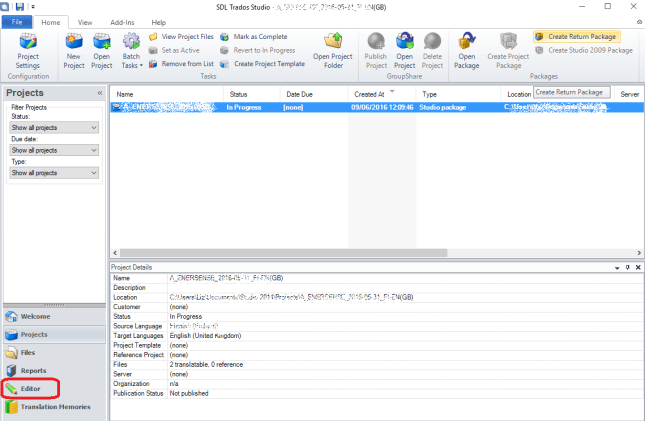Screen dimensions: 645x421
Task: Open the Batch Tasks menu
Action: pyautogui.click(x=132, y=49)
